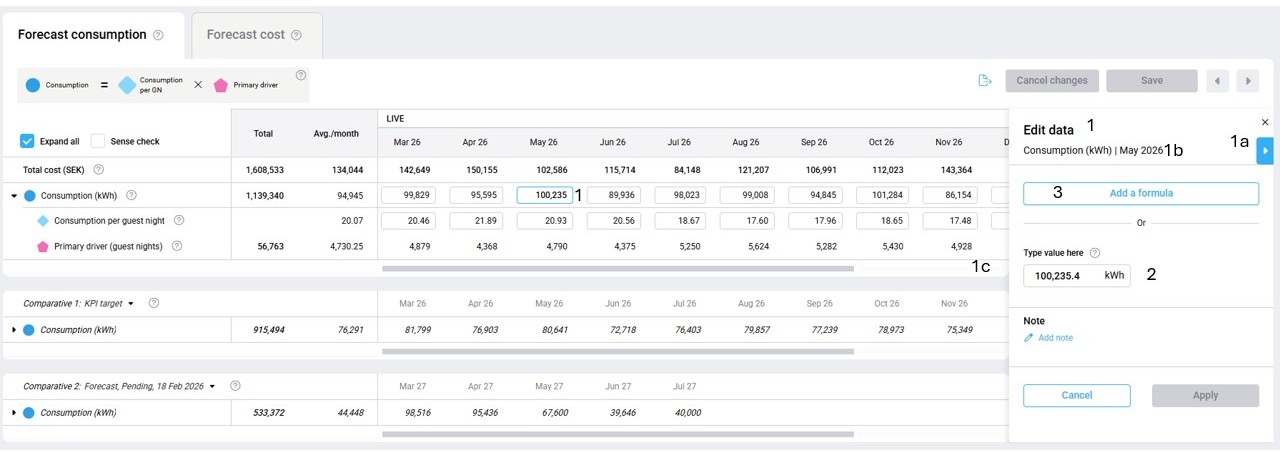Click blue arrow tab on Edit data panel
The image size is (1280, 453).
(x=1266, y=151)
